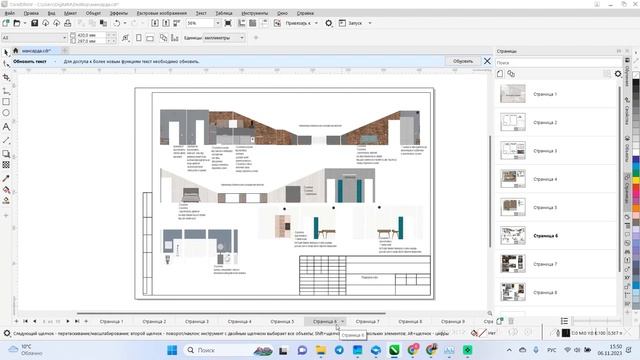Open the Таблица menu
640x360 pixels.
[x=224, y=13]
